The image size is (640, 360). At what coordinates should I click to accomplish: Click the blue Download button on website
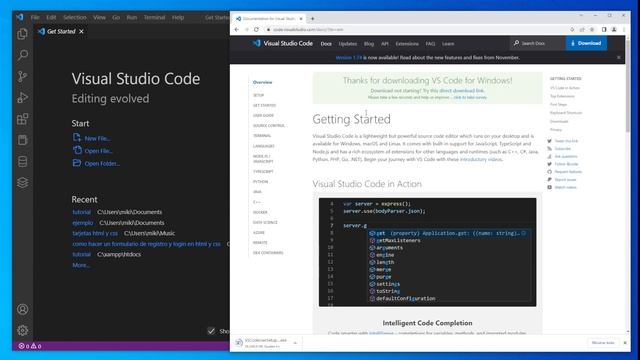point(586,43)
